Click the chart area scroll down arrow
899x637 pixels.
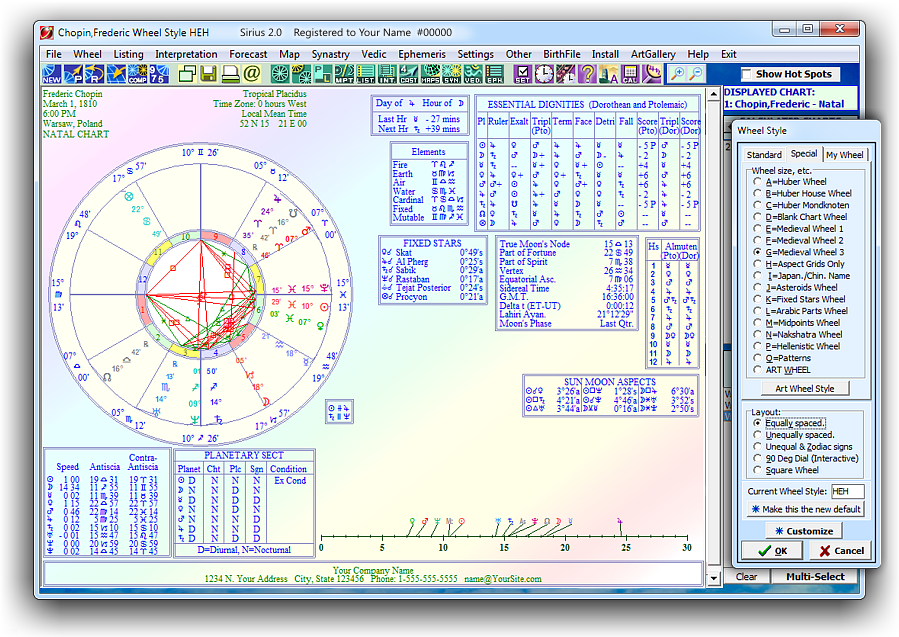[713, 579]
